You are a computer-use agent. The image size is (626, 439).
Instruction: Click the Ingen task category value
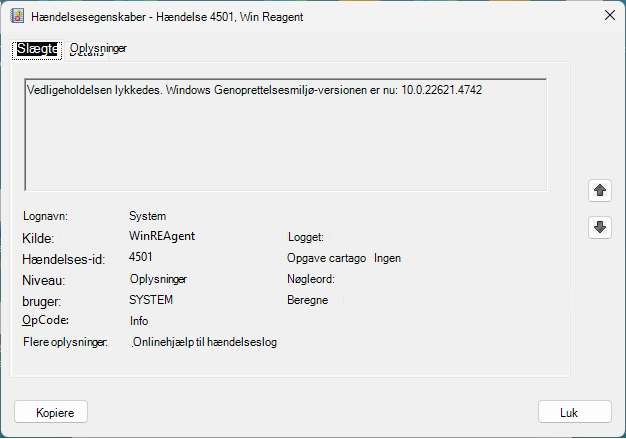tap(387, 258)
